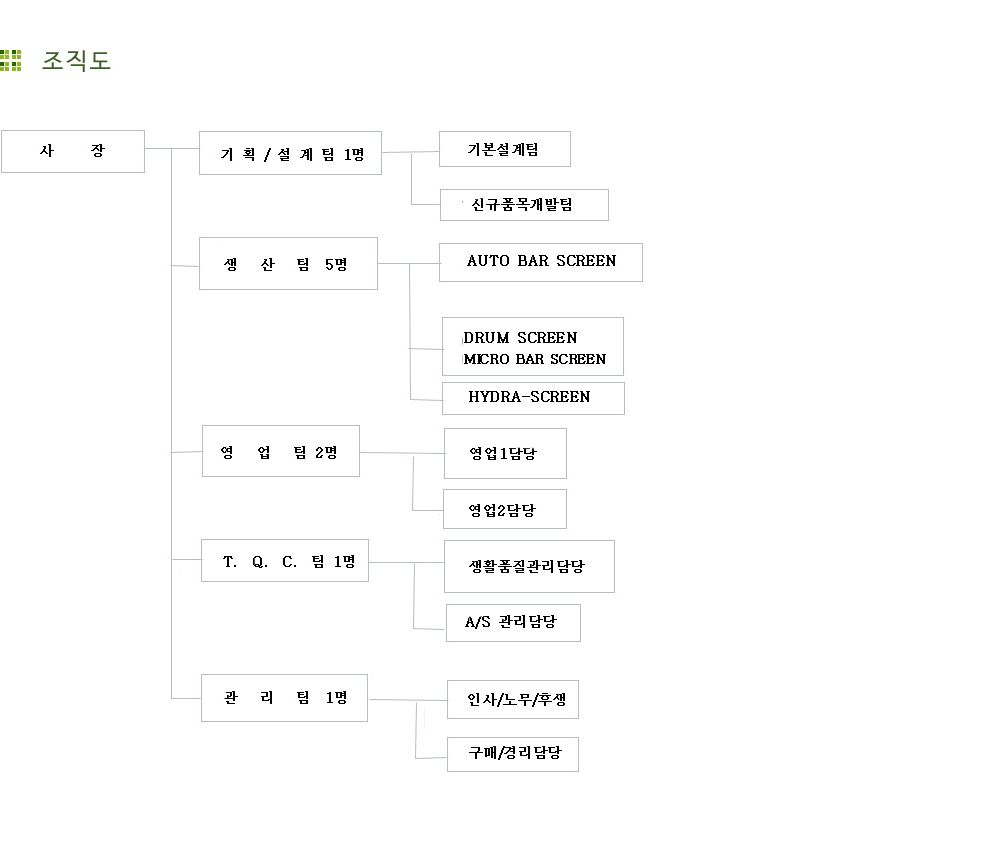Select the T.Q.C. 팀 1명 box
Image resolution: width=1000 pixels, height=843 pixels.
(284, 561)
